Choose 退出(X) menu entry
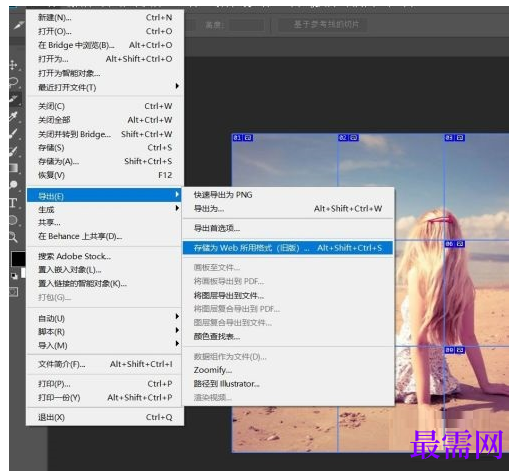 pyautogui.click(x=105, y=417)
